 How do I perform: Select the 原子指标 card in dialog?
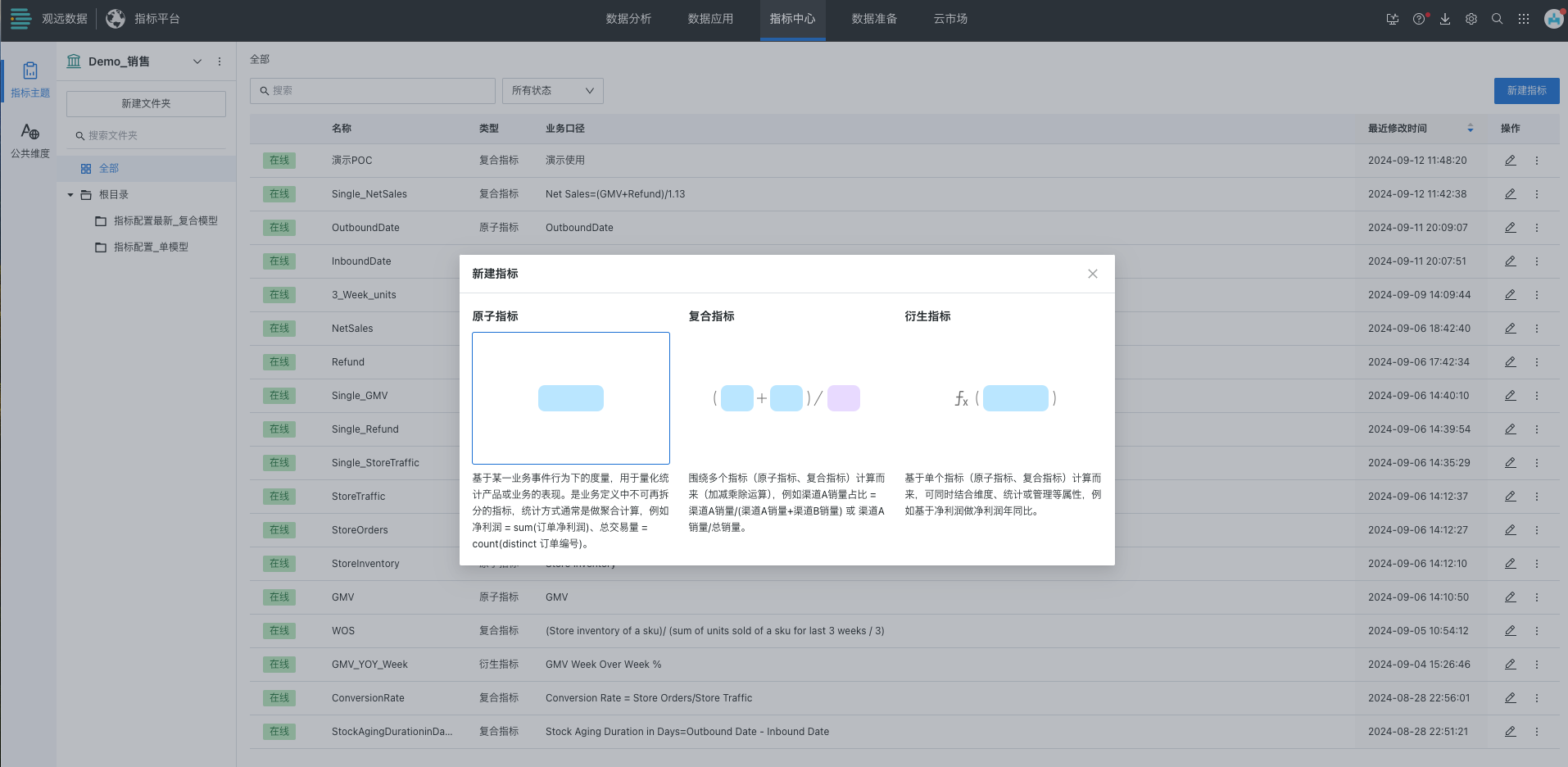tap(571, 398)
